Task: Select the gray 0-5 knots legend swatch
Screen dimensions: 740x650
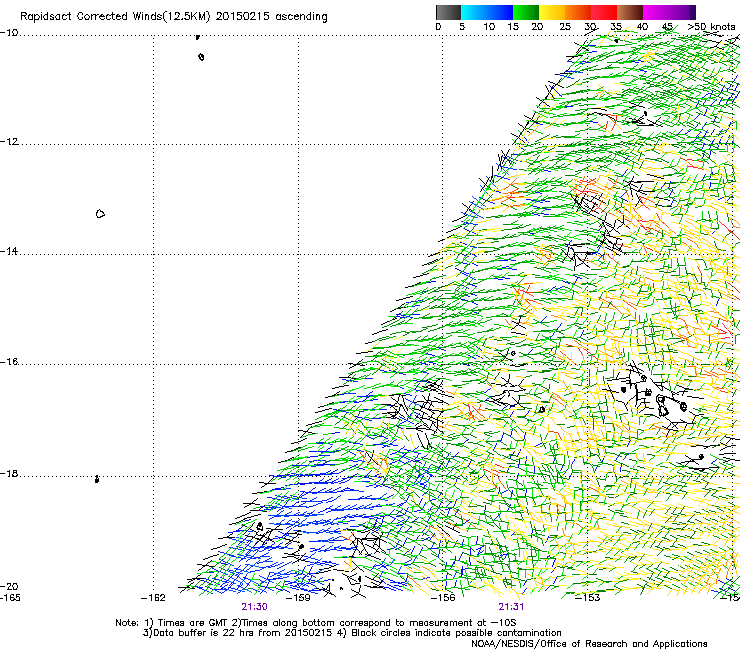Action: tap(448, 12)
